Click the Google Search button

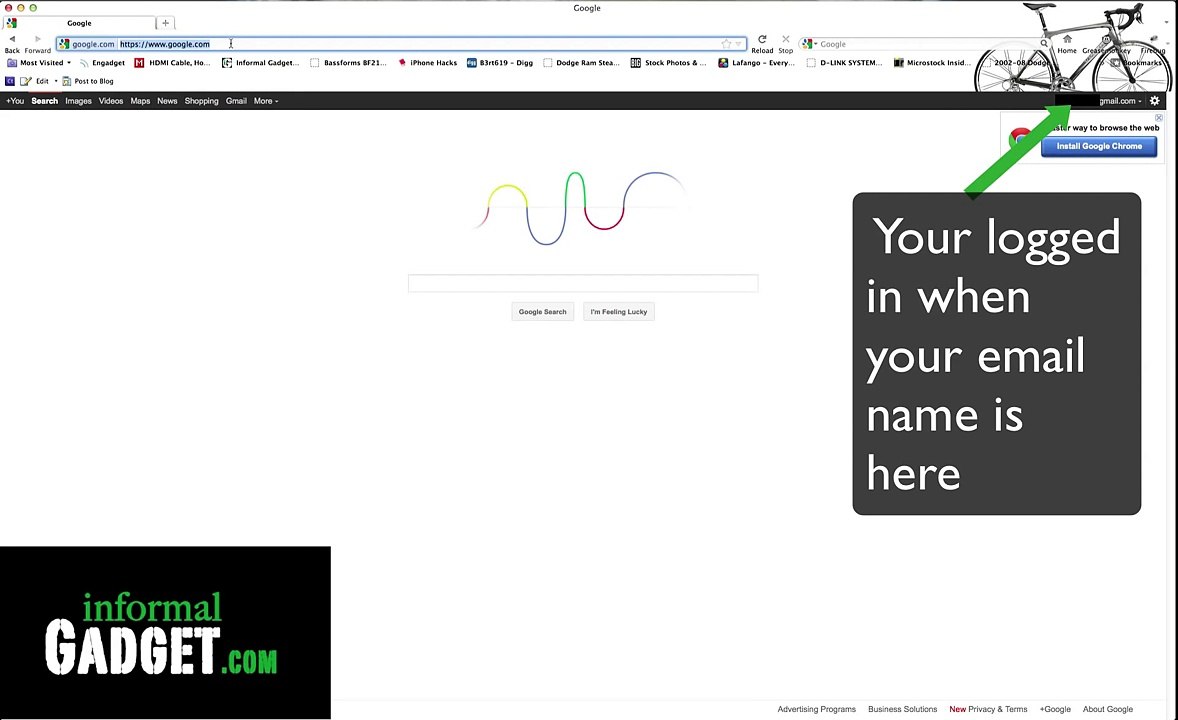coord(542,312)
